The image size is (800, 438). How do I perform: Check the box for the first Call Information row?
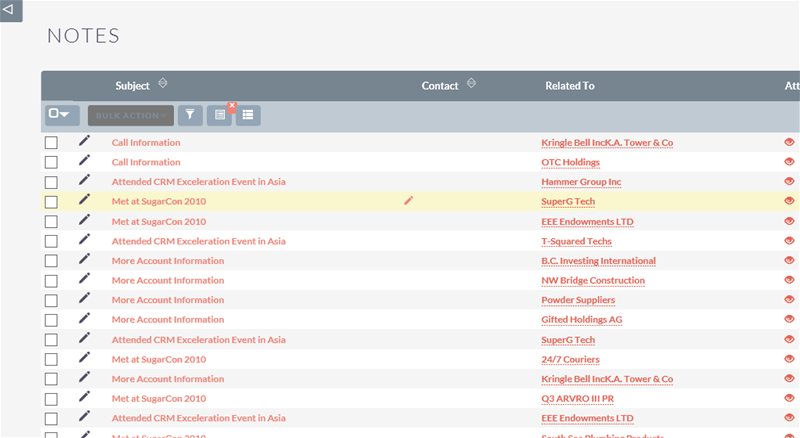coord(51,143)
